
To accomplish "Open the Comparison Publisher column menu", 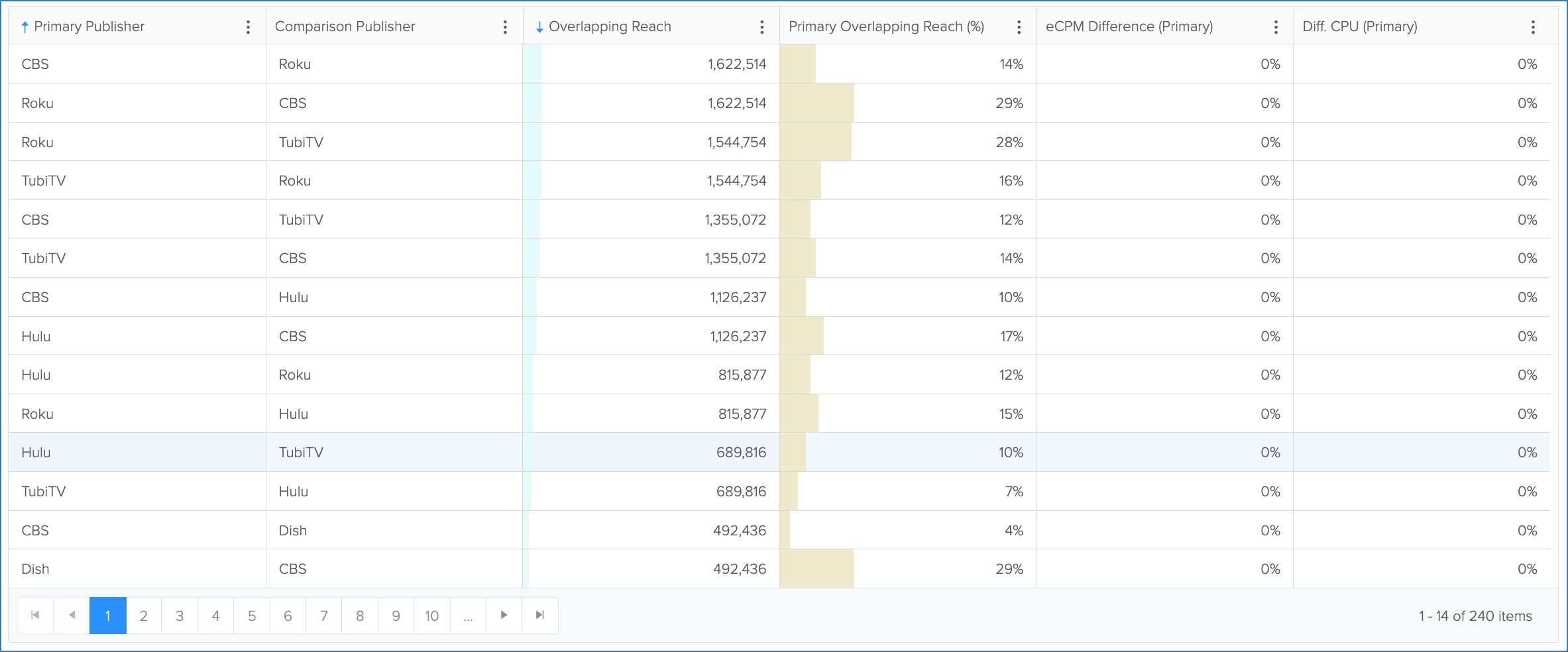I will click(505, 27).
